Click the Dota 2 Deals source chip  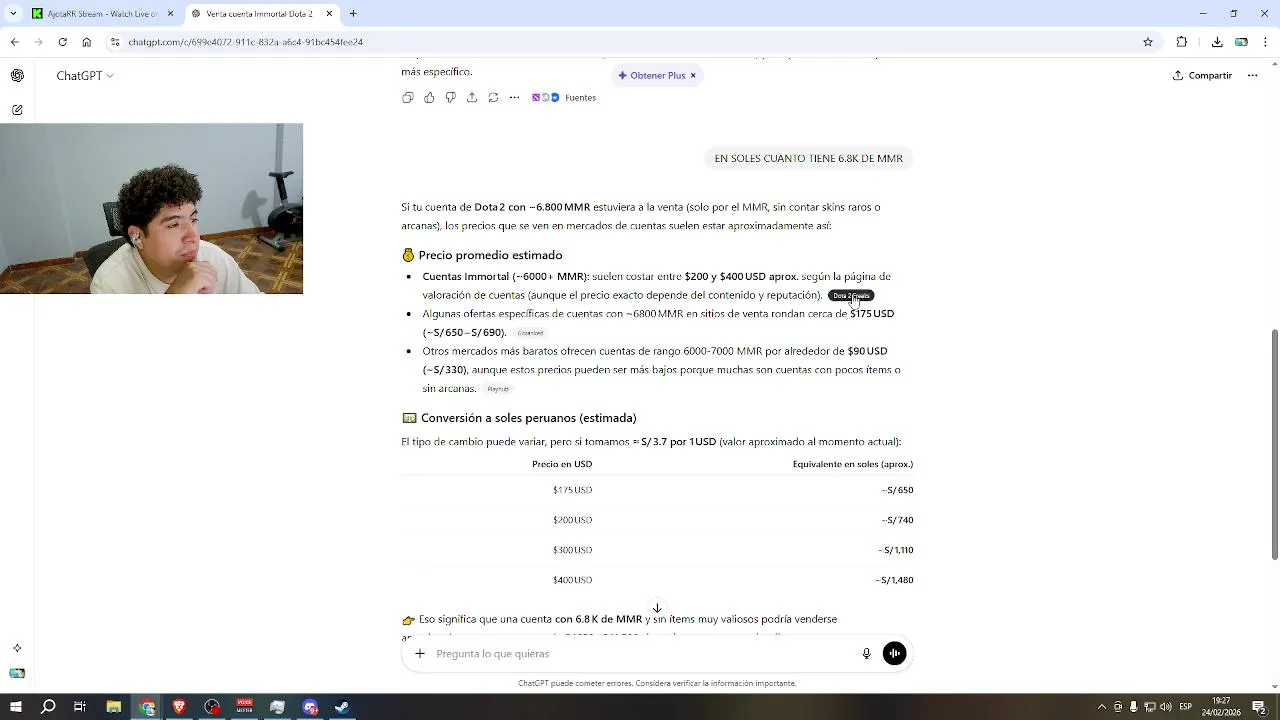[x=851, y=295]
